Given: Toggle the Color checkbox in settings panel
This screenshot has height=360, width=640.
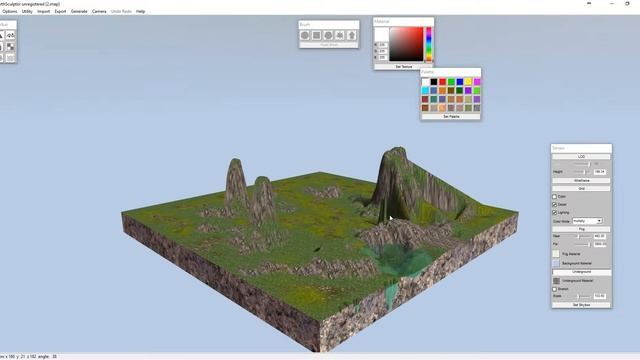Looking at the screenshot, I should (x=555, y=197).
